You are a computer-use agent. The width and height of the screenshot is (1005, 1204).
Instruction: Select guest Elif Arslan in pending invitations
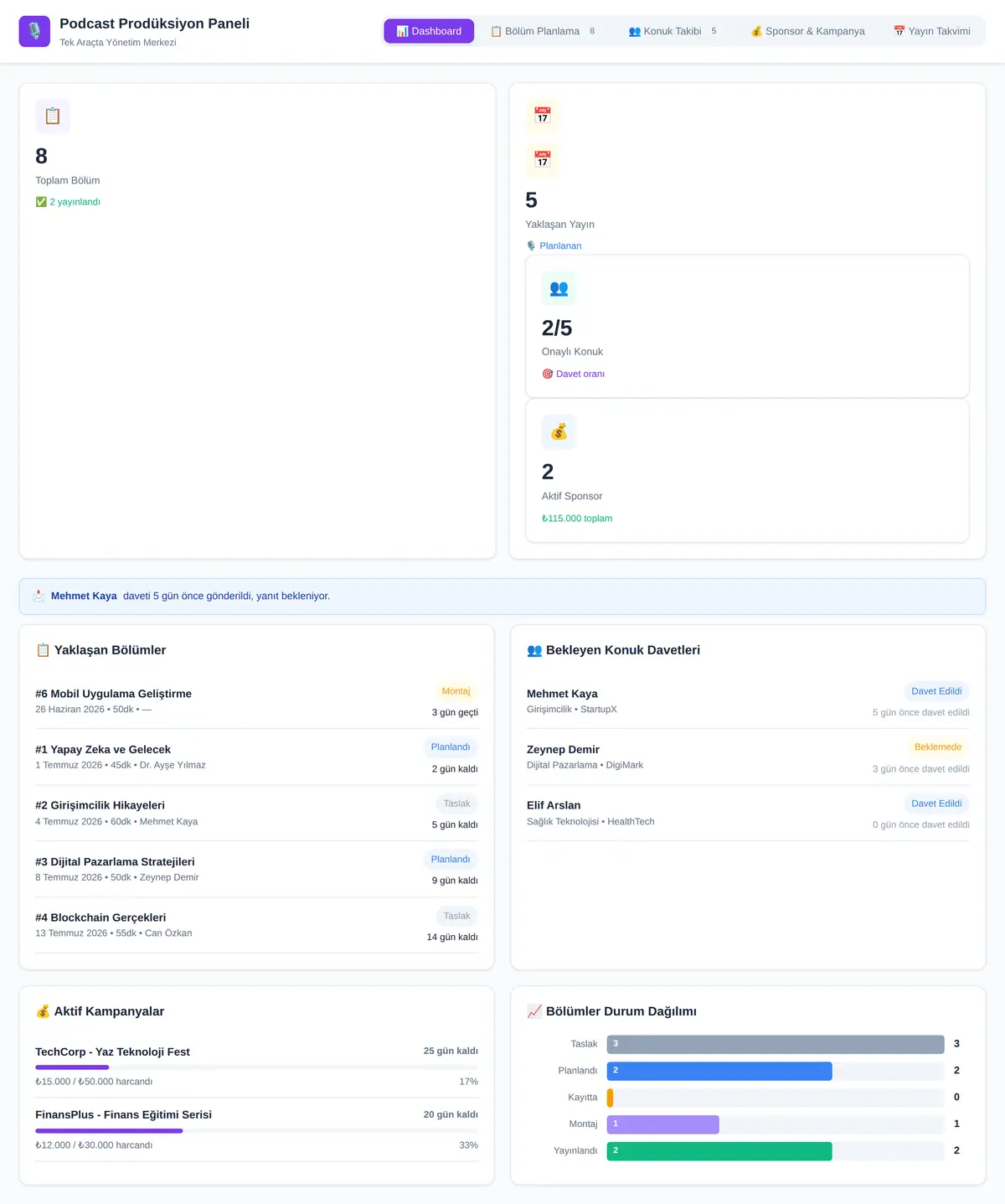coord(748,814)
